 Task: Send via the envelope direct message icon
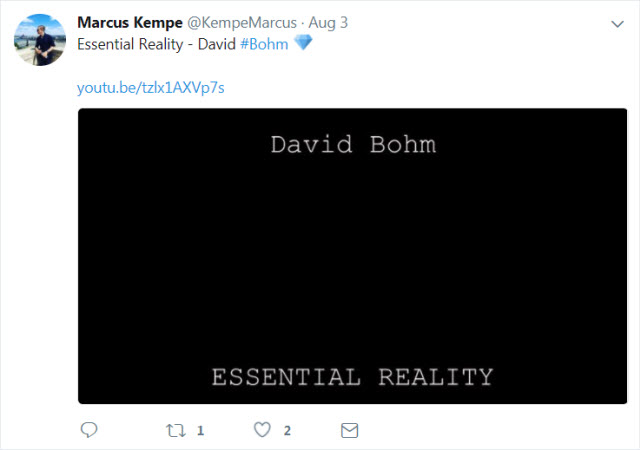(x=349, y=430)
